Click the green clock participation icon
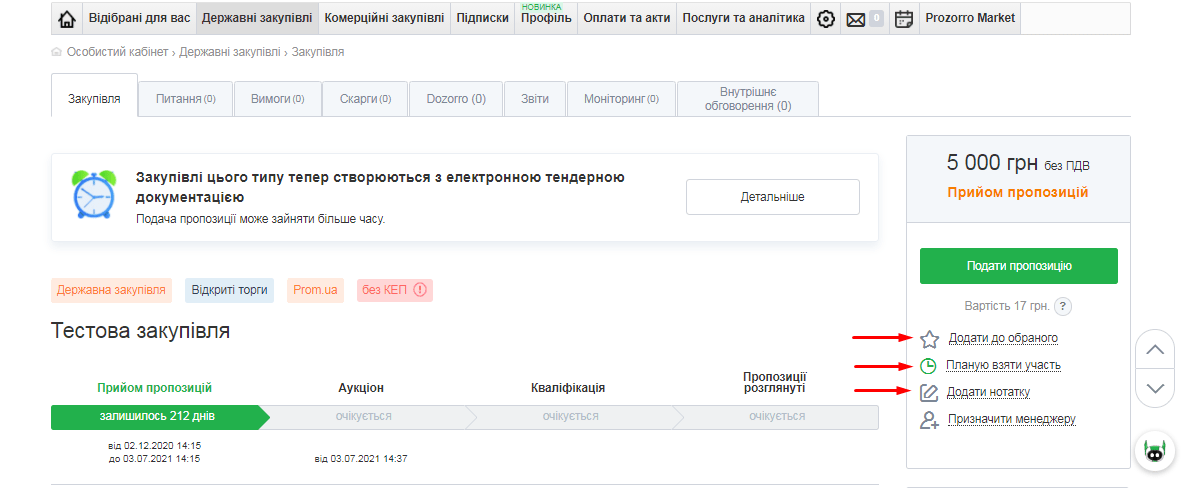The height and width of the screenshot is (488, 1204). (x=929, y=366)
